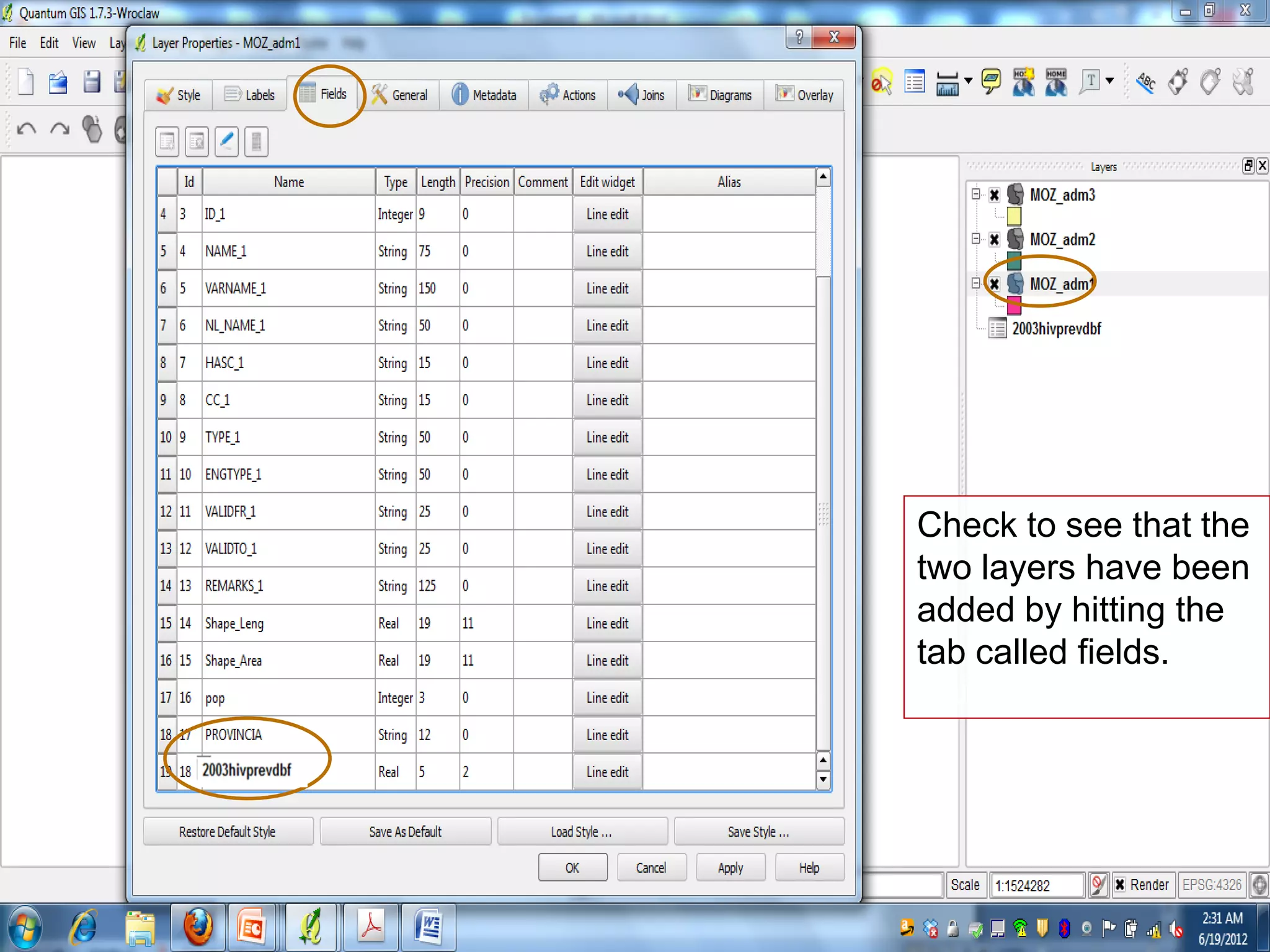The height and width of the screenshot is (952, 1270).
Task: Click the stop rendering icon in status bar
Action: tap(1098, 884)
